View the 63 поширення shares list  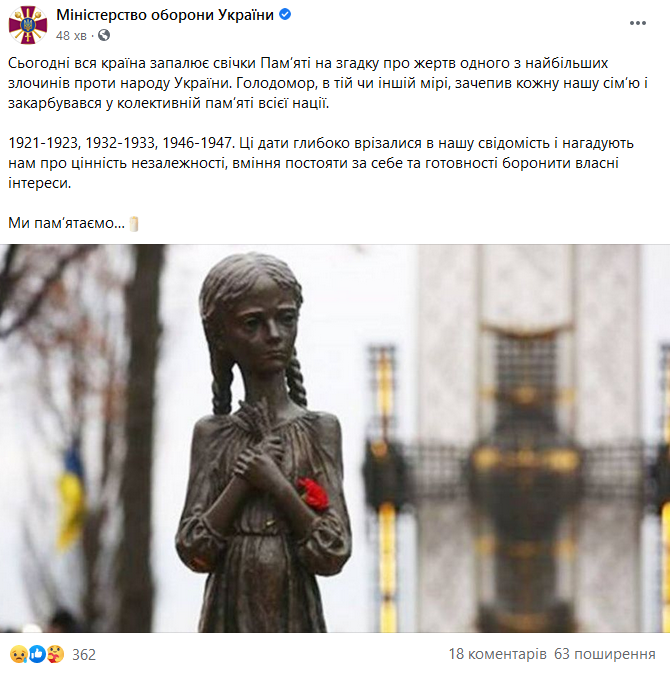pyautogui.click(x=605, y=654)
